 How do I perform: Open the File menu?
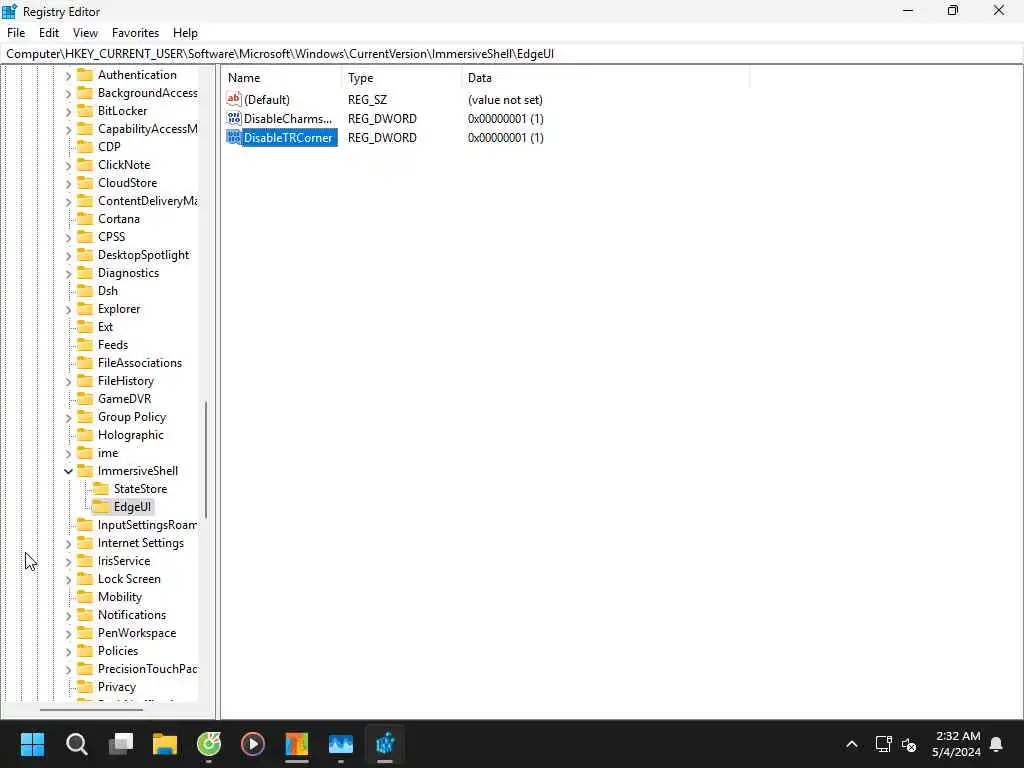coord(16,33)
